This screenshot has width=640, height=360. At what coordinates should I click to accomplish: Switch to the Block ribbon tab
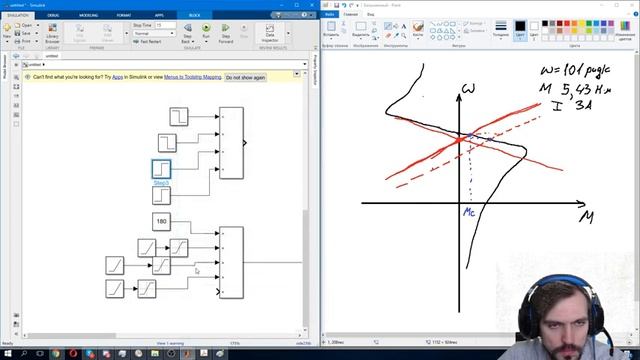[195, 15]
